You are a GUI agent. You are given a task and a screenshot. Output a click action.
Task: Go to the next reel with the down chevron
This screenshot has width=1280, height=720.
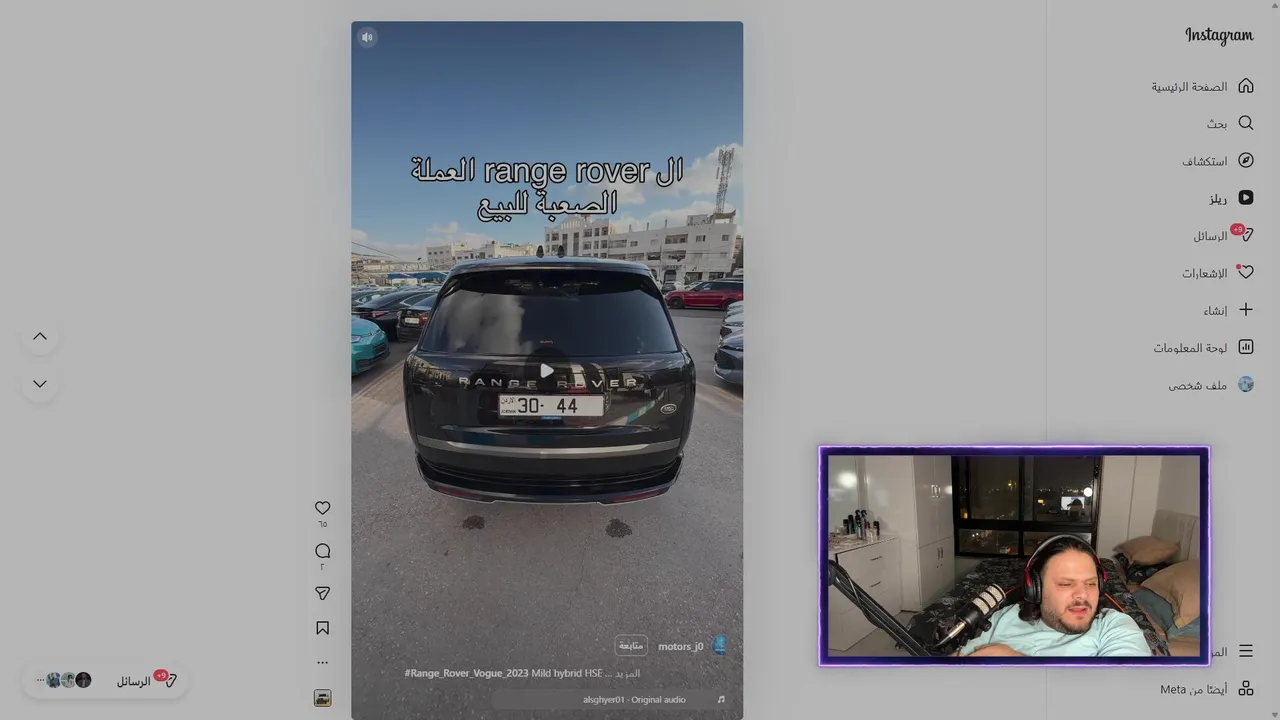[40, 384]
